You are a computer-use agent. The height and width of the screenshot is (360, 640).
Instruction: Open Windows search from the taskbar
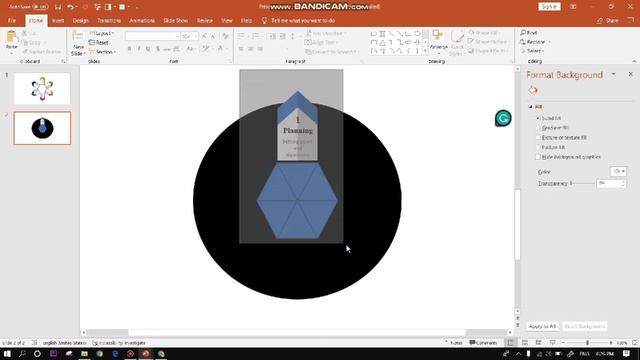(22, 353)
